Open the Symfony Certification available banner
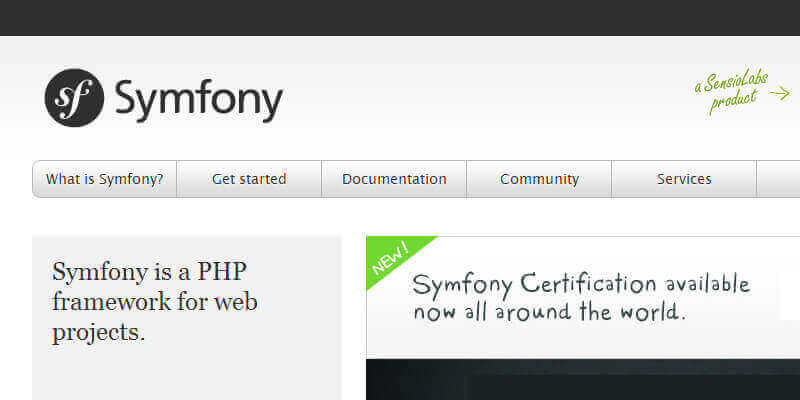 pos(583,297)
